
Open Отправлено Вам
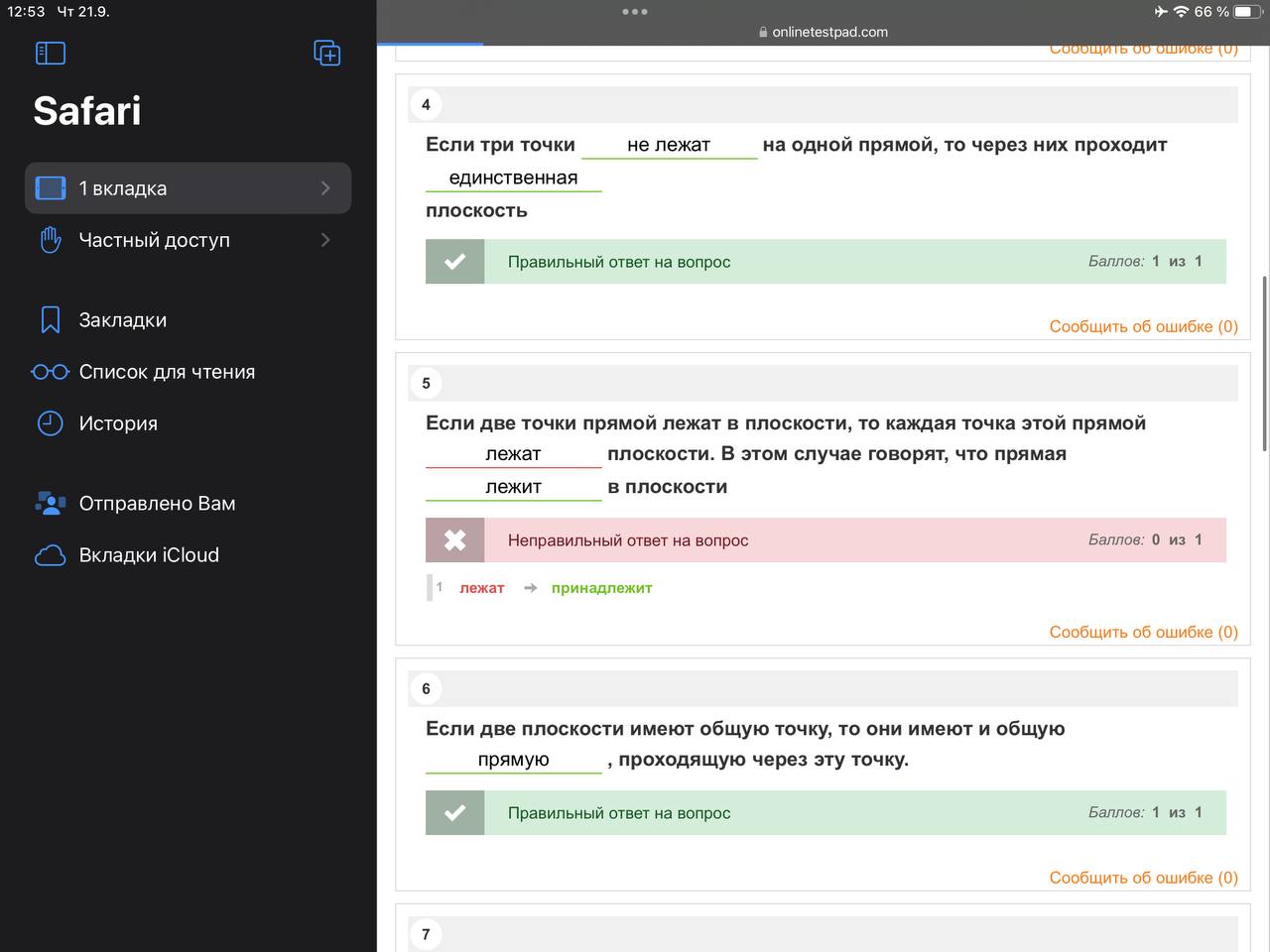point(157,504)
